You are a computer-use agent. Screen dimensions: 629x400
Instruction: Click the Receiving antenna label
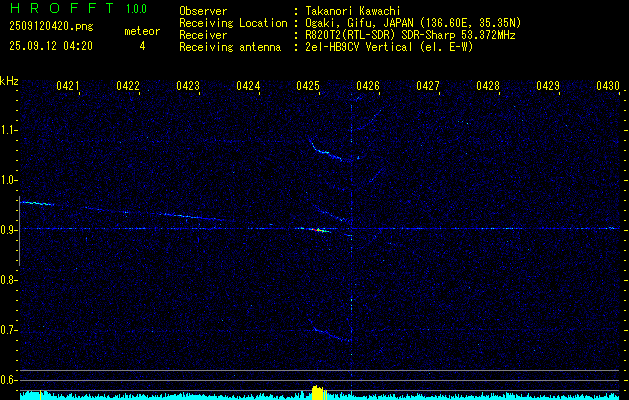pyautogui.click(x=230, y=47)
